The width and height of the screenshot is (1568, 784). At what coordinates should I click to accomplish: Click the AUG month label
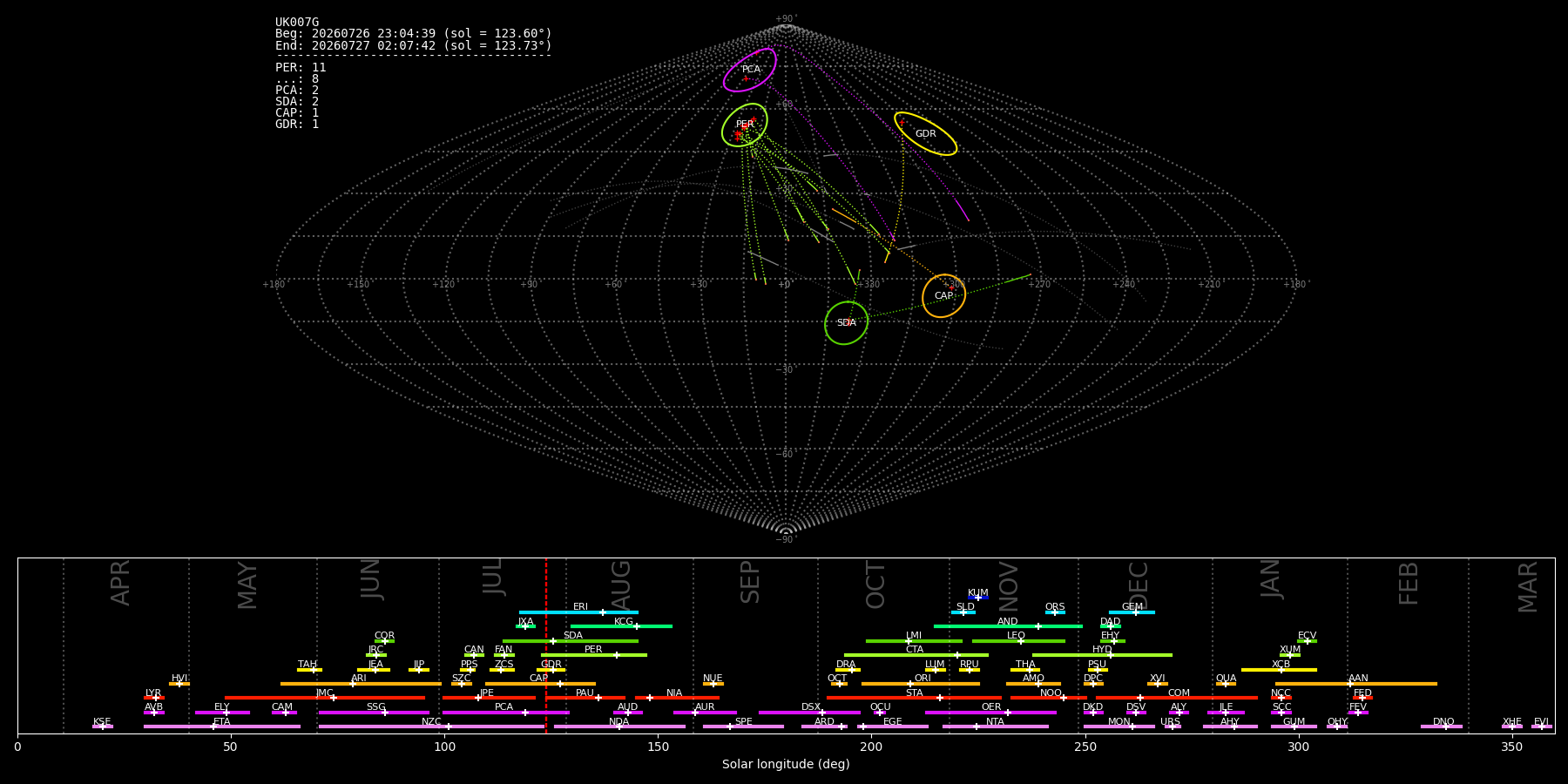pos(620,584)
